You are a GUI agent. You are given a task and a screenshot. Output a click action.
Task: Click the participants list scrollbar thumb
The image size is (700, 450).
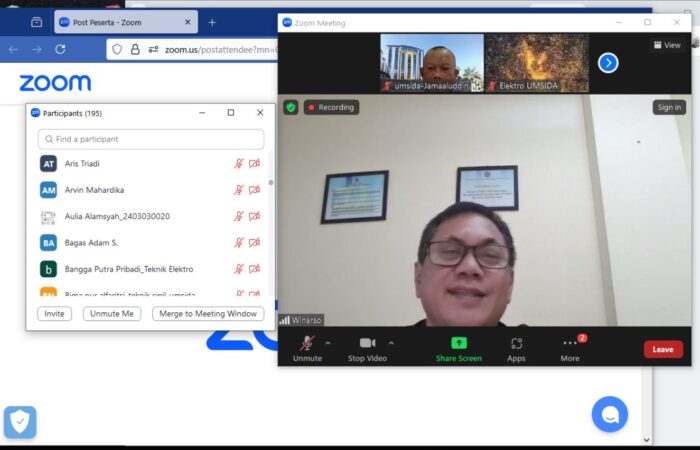click(x=271, y=183)
